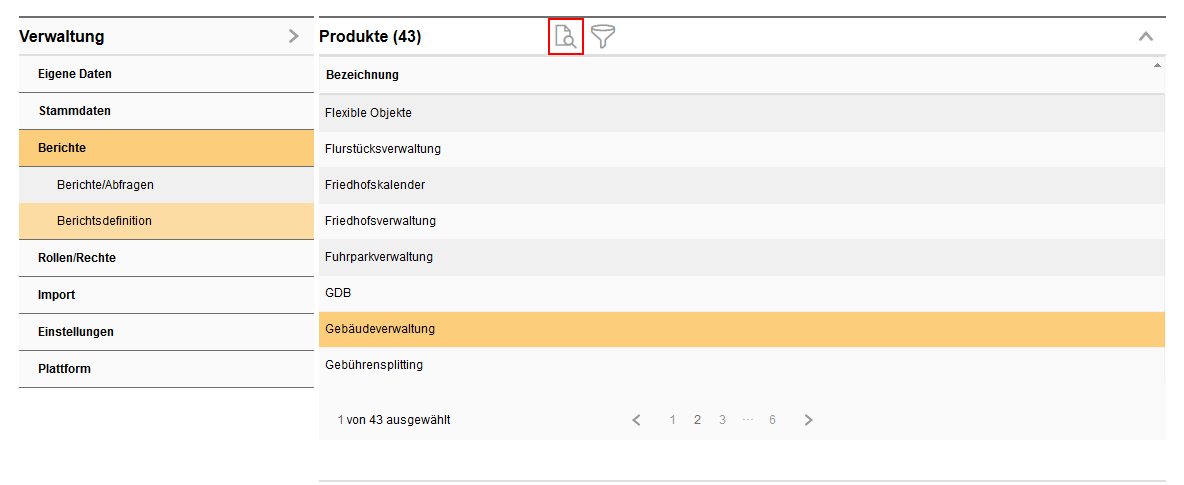The image size is (1184, 485).
Task: Jump to page 6
Action: pyautogui.click(x=772, y=420)
